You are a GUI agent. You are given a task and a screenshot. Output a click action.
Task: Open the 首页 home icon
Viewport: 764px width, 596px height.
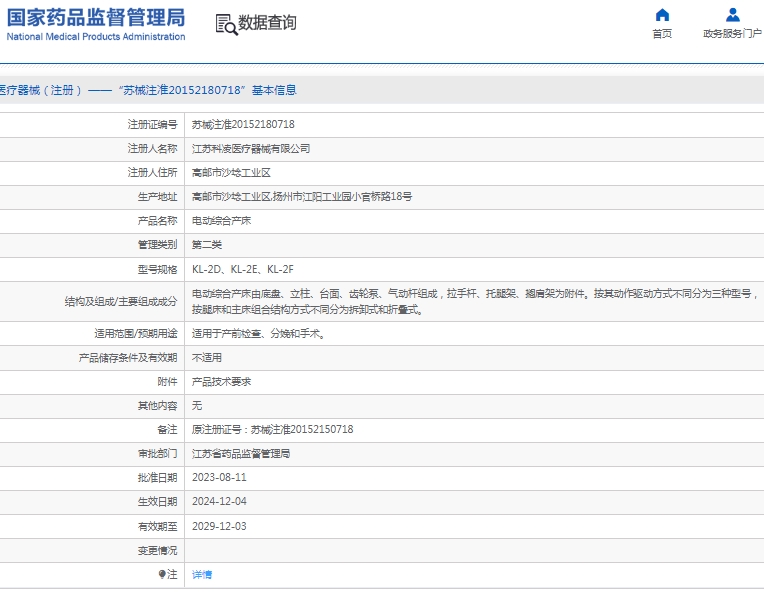(x=662, y=15)
